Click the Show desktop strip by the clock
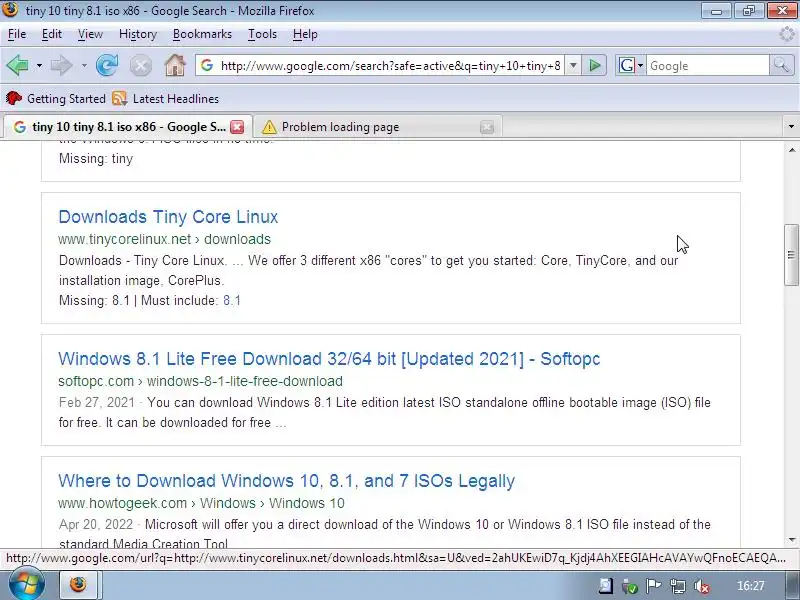The height and width of the screenshot is (600, 800). [x=792, y=586]
